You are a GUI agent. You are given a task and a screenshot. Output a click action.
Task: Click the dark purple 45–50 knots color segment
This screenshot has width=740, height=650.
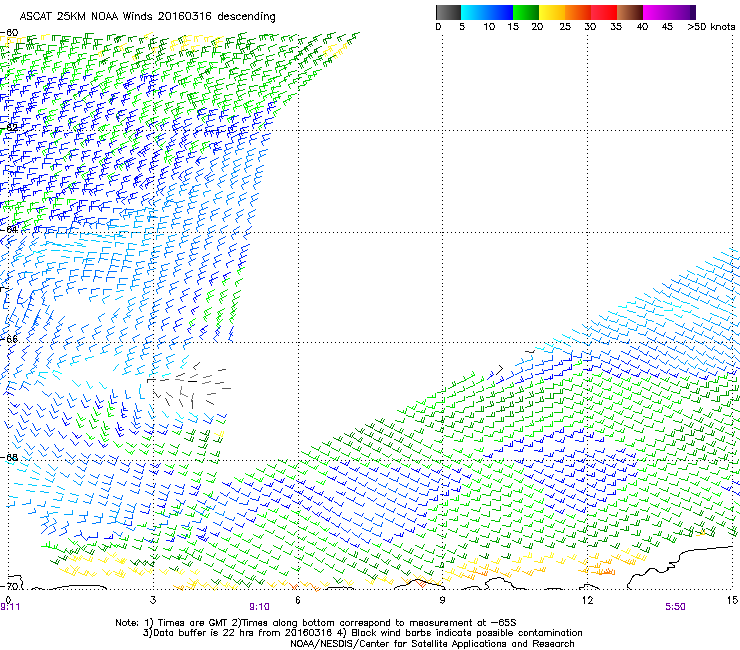(682, 12)
